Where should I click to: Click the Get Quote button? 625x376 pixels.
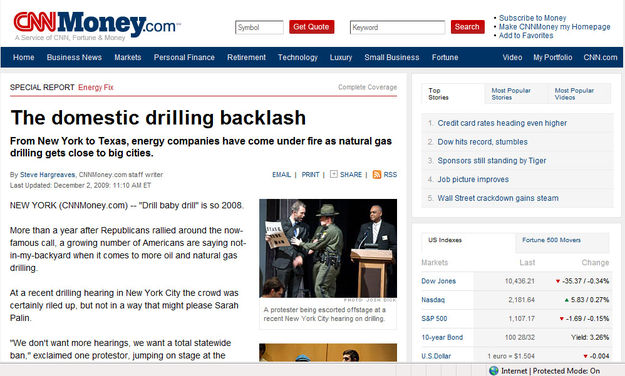pyautogui.click(x=311, y=27)
